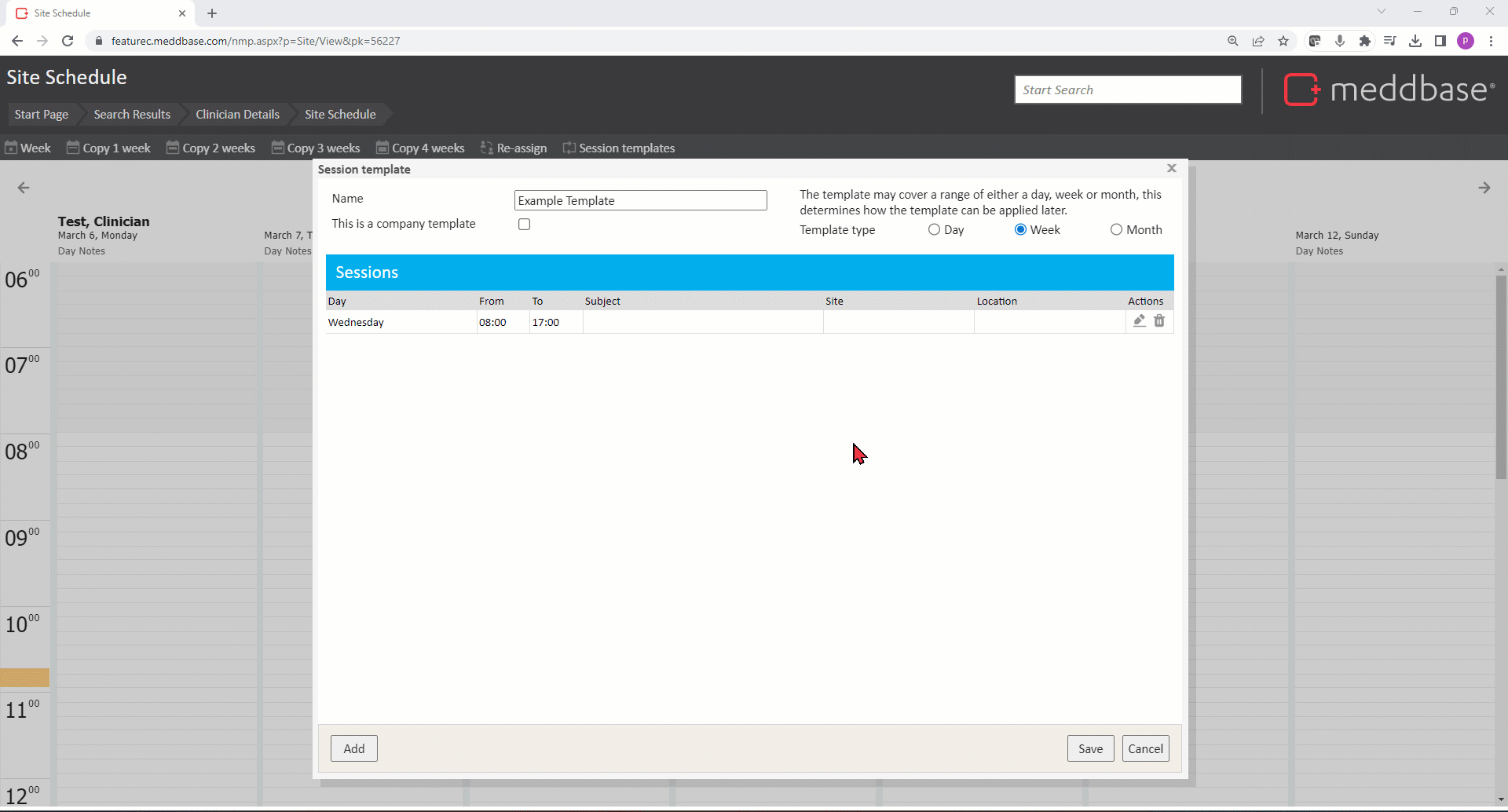Bookmark this page with the star icon
Viewport: 1508px width, 812px height.
1283,41
